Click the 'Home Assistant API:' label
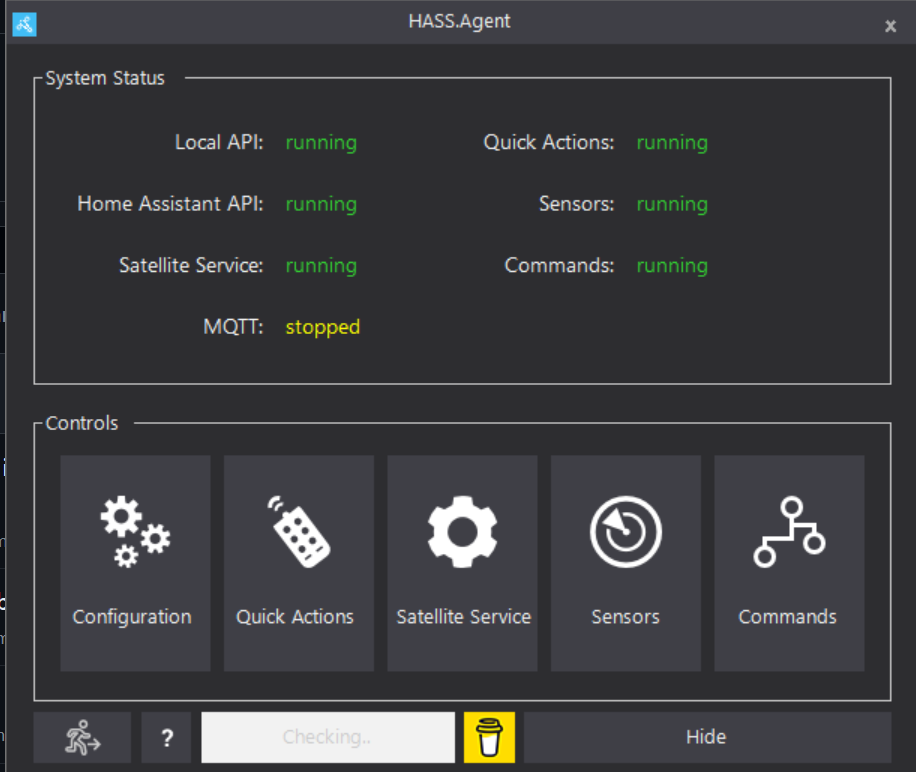This screenshot has height=772, width=916. (170, 203)
